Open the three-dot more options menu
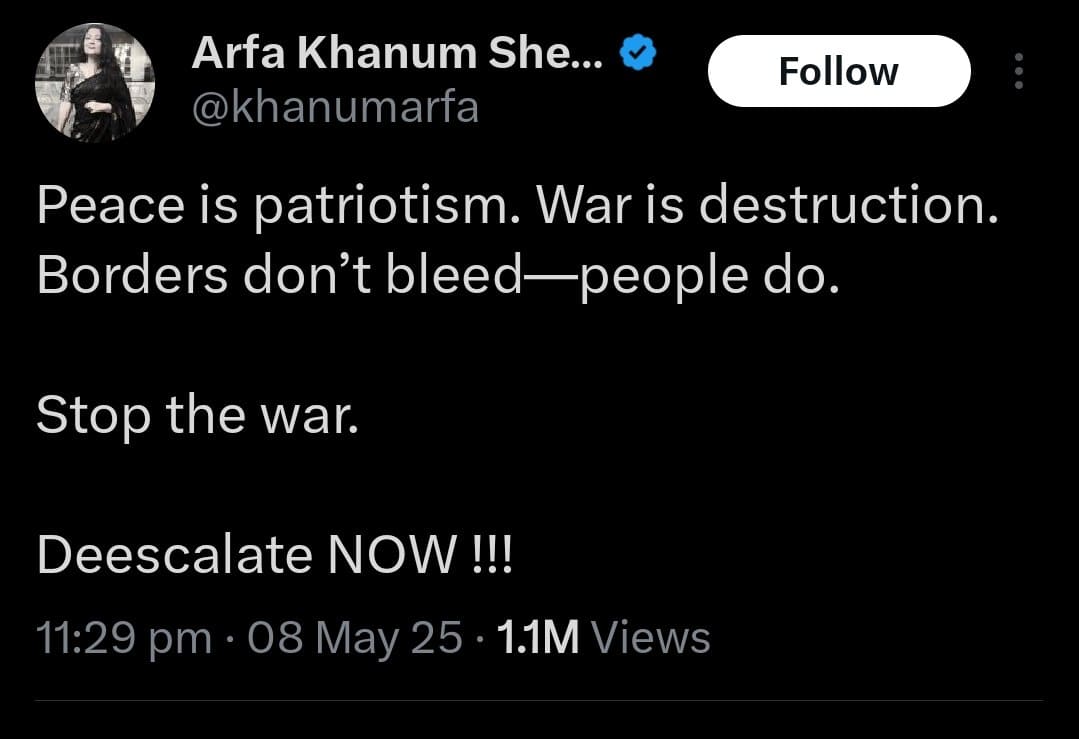 pyautogui.click(x=1018, y=71)
